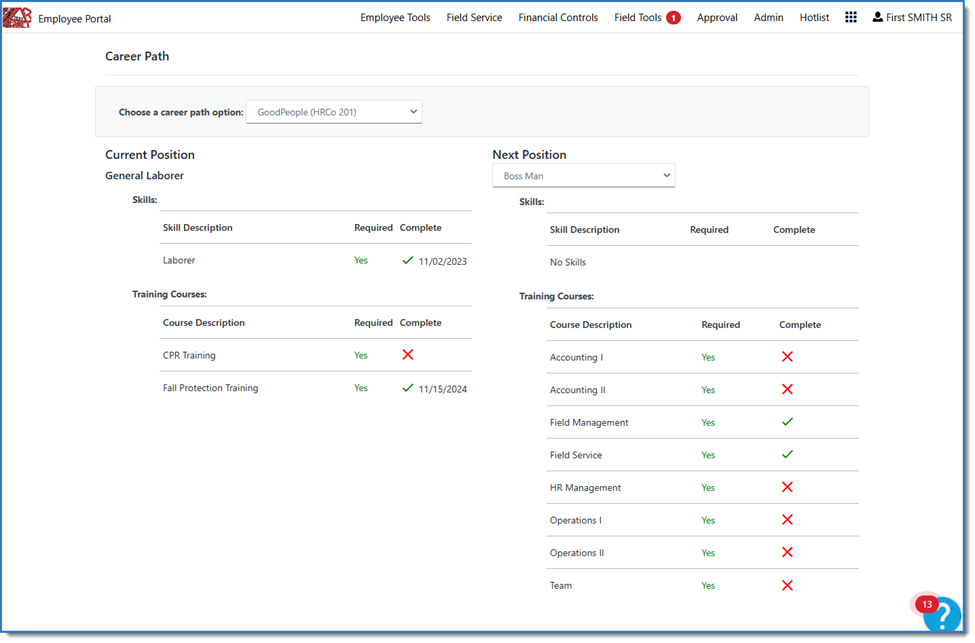Screen dimensions: 975x643
Task: Click the red X for HR Management
Action: click(x=787, y=487)
